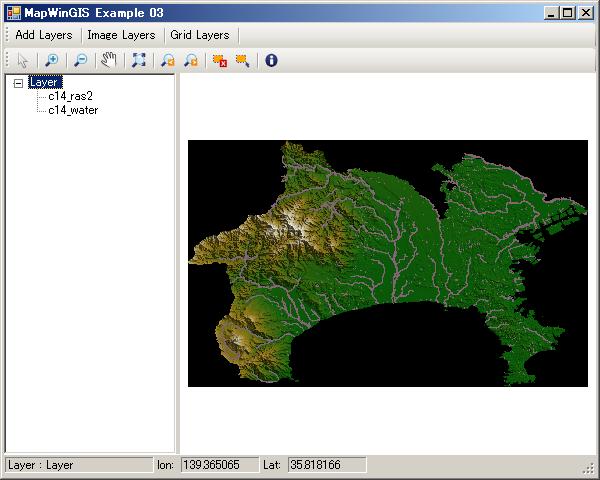Viewport: 600px width, 480px height.
Task: Zoom to full extents
Action: click(138, 60)
